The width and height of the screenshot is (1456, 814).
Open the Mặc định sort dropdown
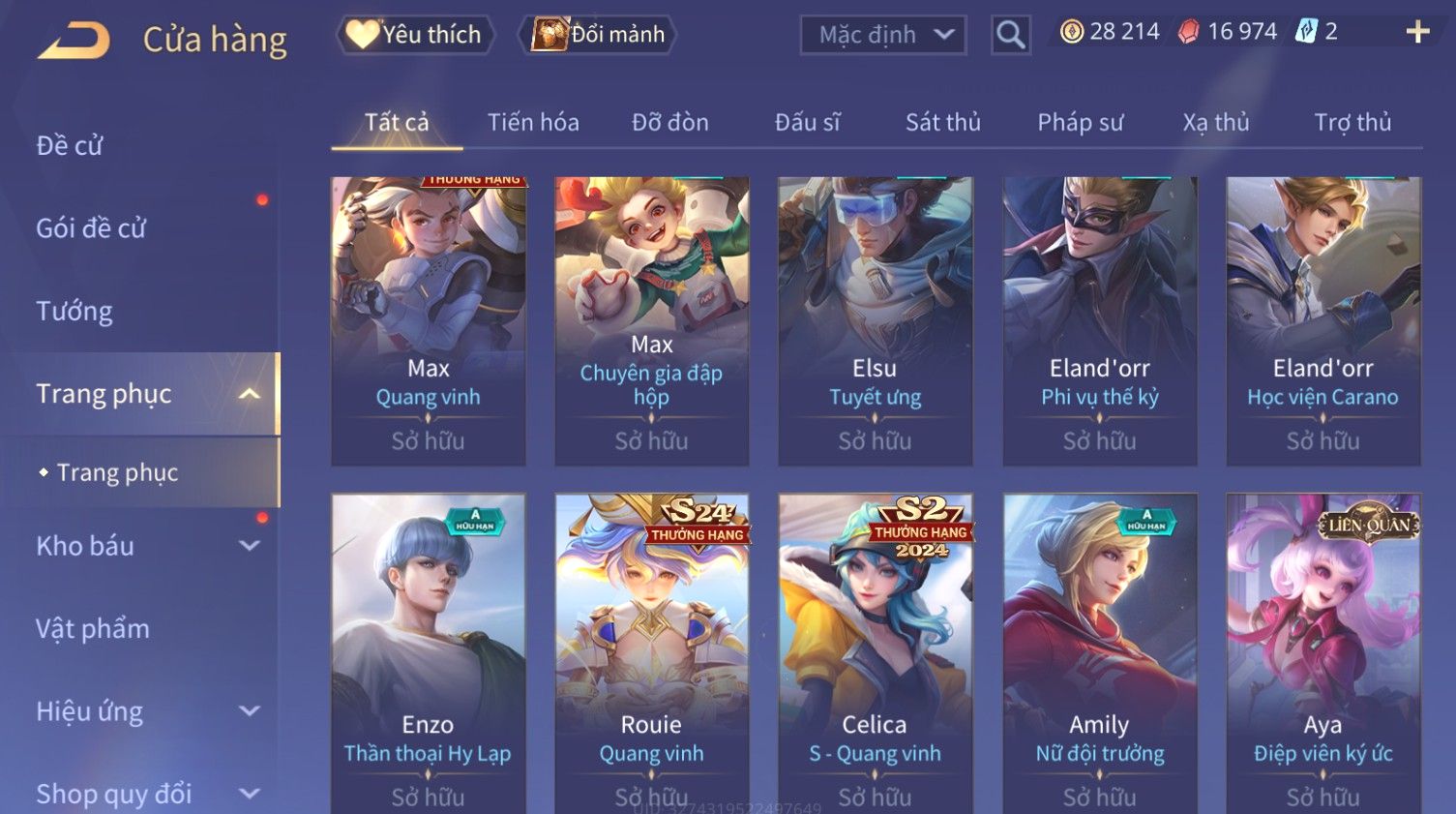coord(883,35)
